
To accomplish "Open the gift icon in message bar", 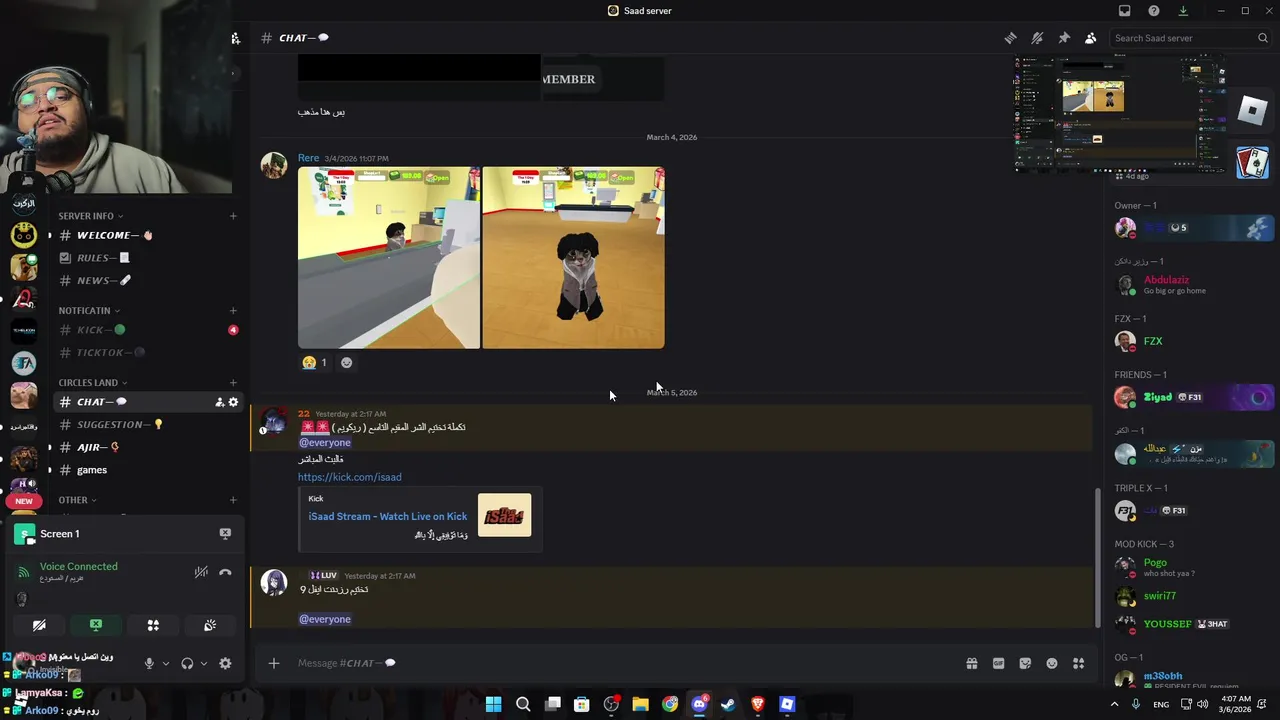I will click(971, 663).
